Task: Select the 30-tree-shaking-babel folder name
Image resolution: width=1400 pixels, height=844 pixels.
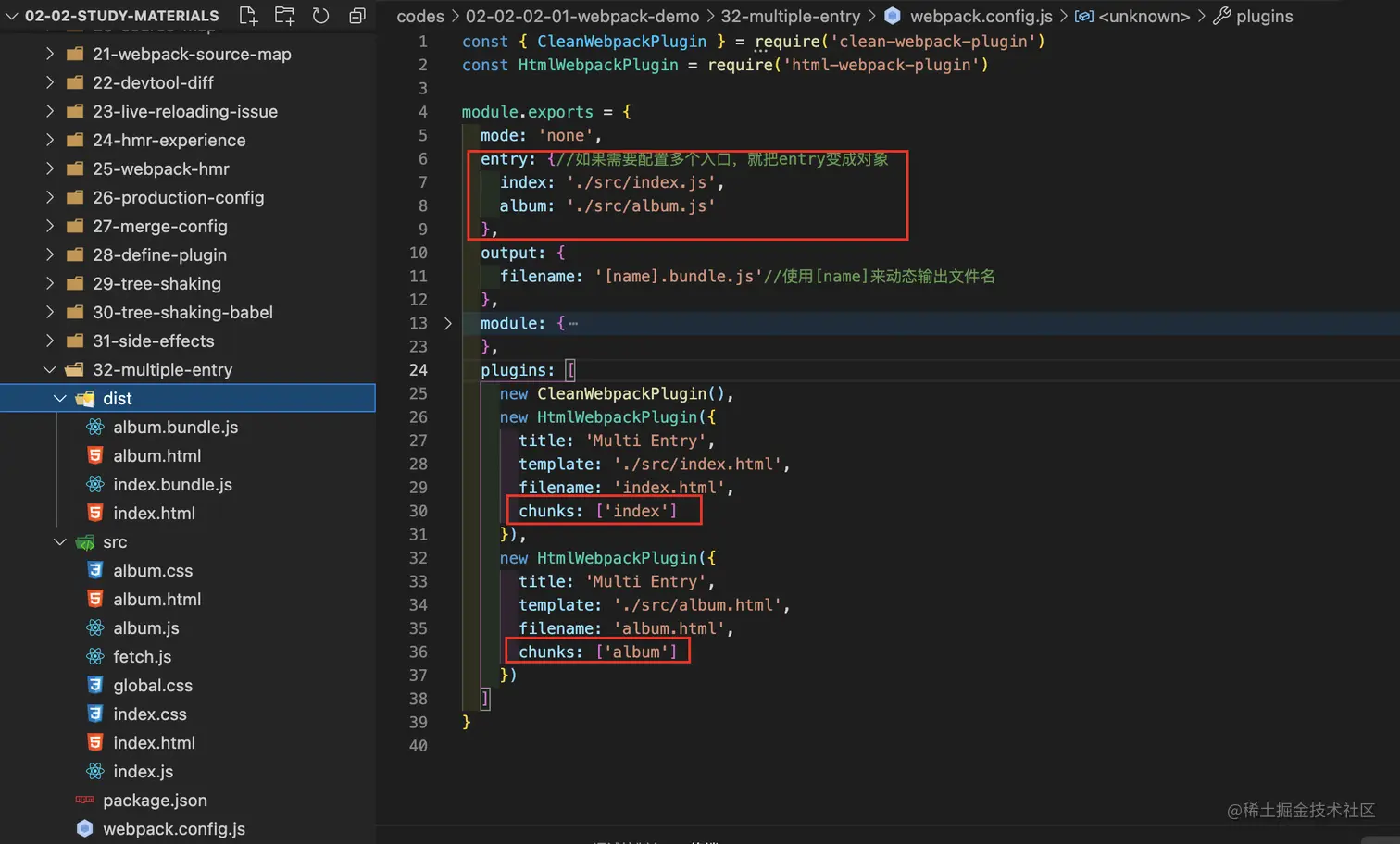Action: point(182,312)
